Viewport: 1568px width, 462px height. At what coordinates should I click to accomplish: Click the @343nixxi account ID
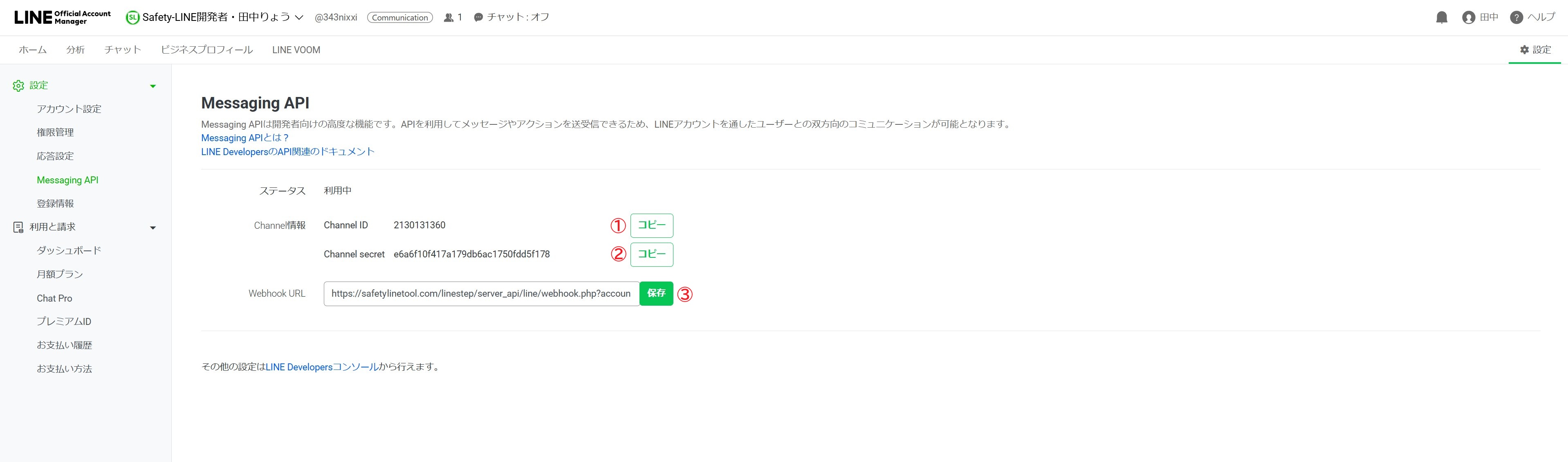point(336,18)
